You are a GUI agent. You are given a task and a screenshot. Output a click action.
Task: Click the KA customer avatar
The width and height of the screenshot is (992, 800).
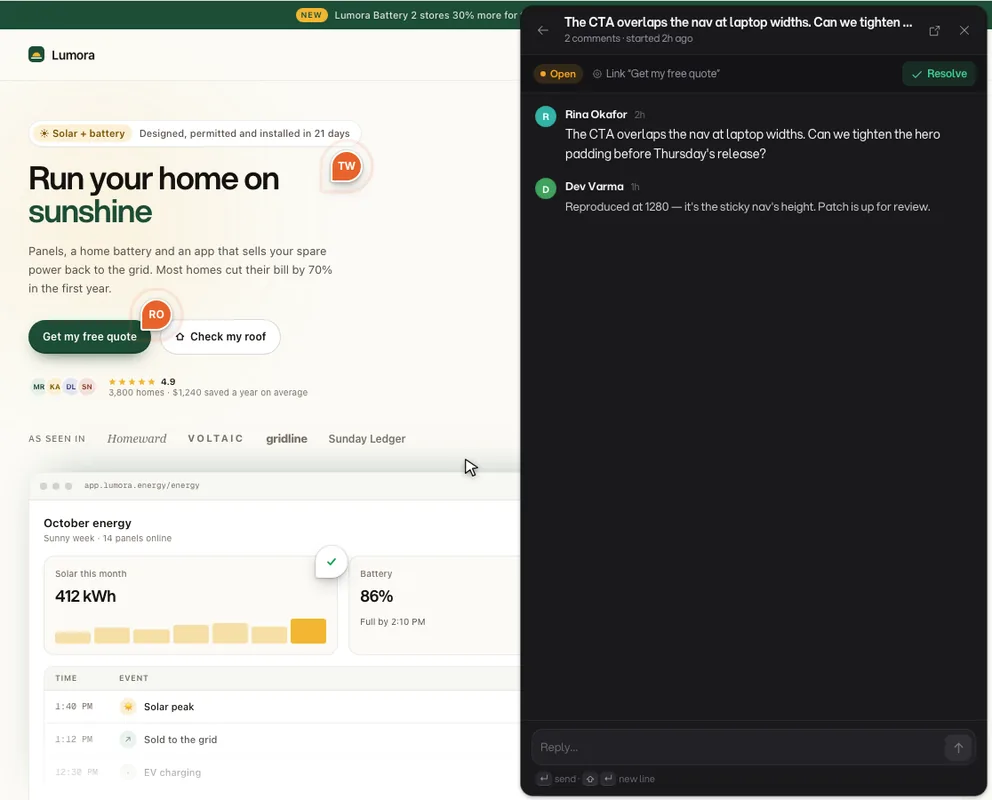(55, 386)
